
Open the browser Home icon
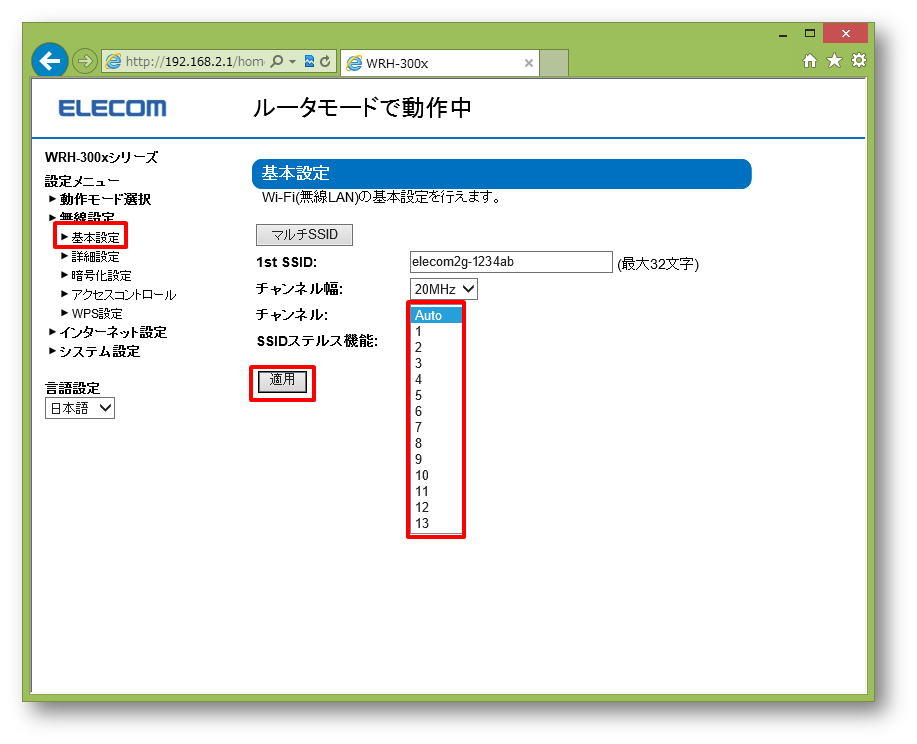click(x=809, y=60)
